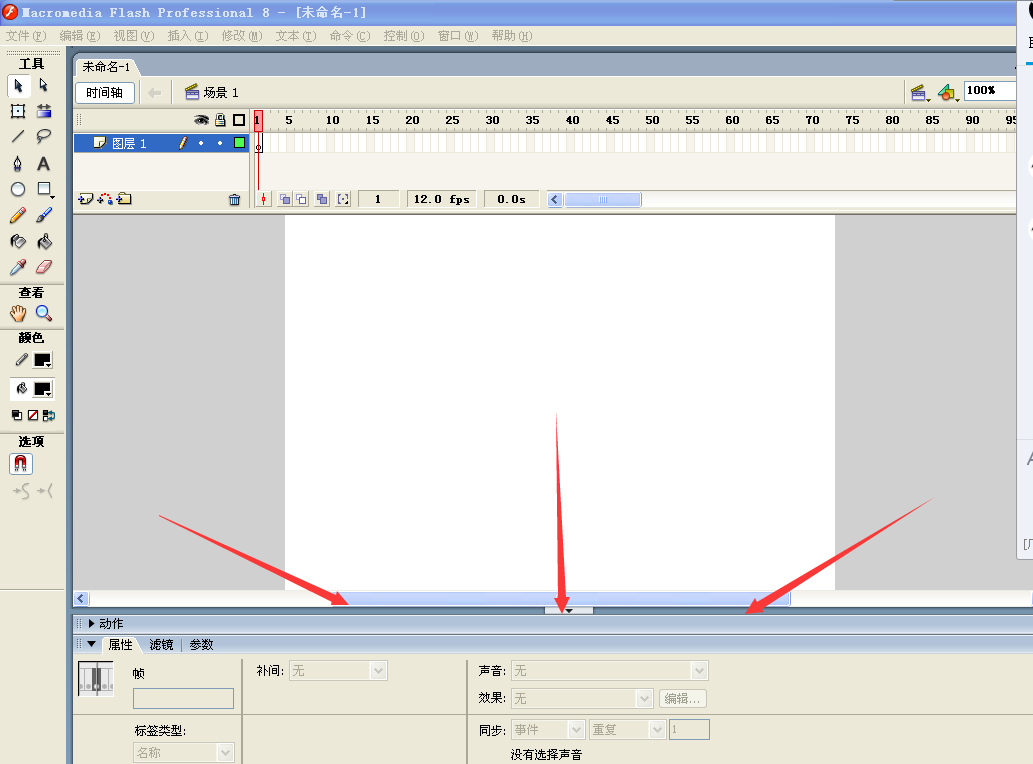Screen dimensions: 1033x764
Task: Pick the Paint Bucket tool
Action: (44, 241)
